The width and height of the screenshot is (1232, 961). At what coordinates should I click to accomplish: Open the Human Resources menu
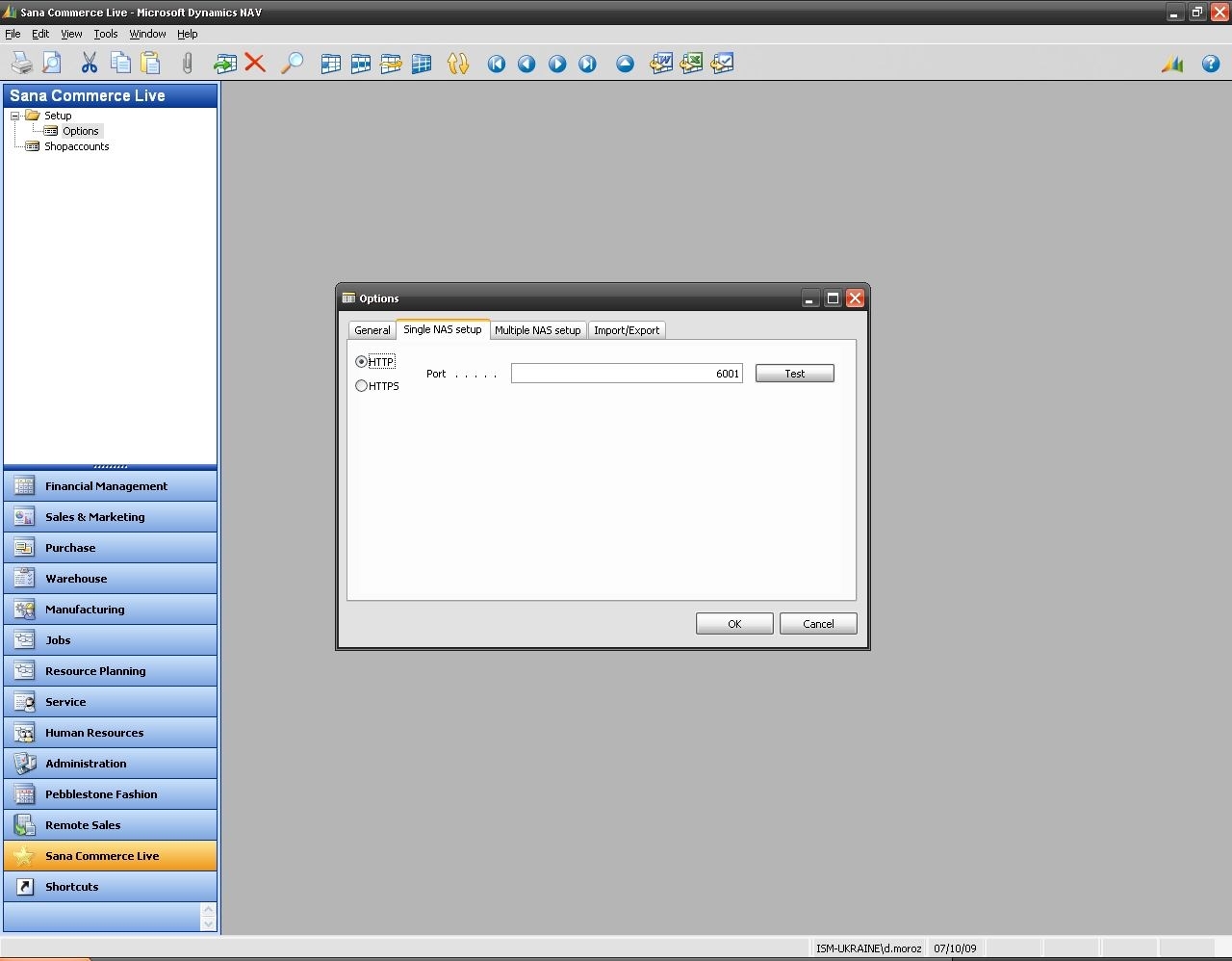(110, 733)
